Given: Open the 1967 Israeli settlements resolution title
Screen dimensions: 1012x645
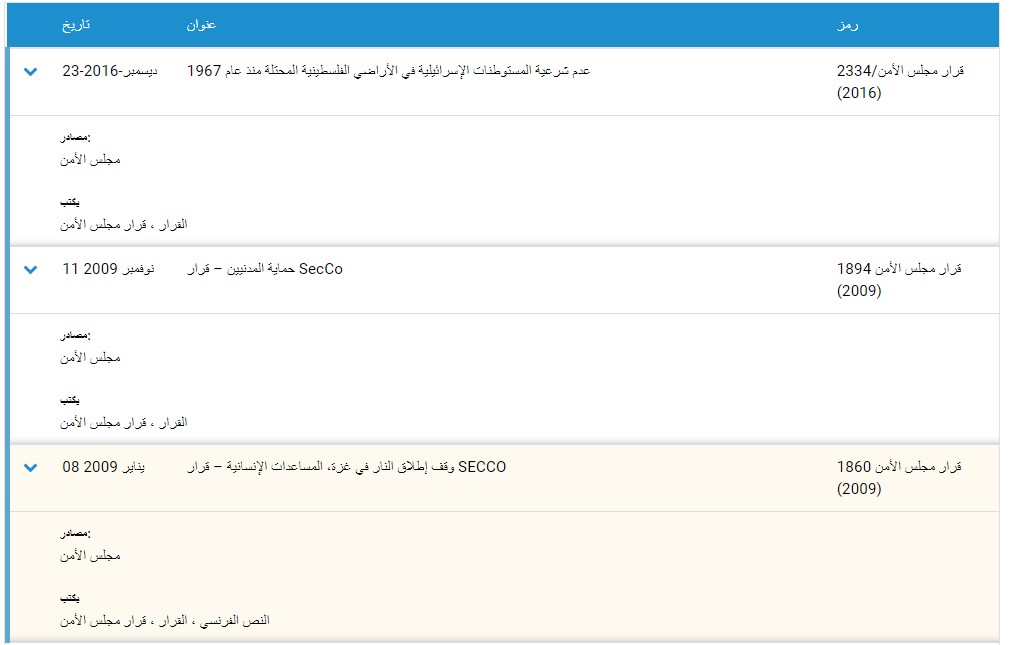Looking at the screenshot, I should (x=388, y=72).
